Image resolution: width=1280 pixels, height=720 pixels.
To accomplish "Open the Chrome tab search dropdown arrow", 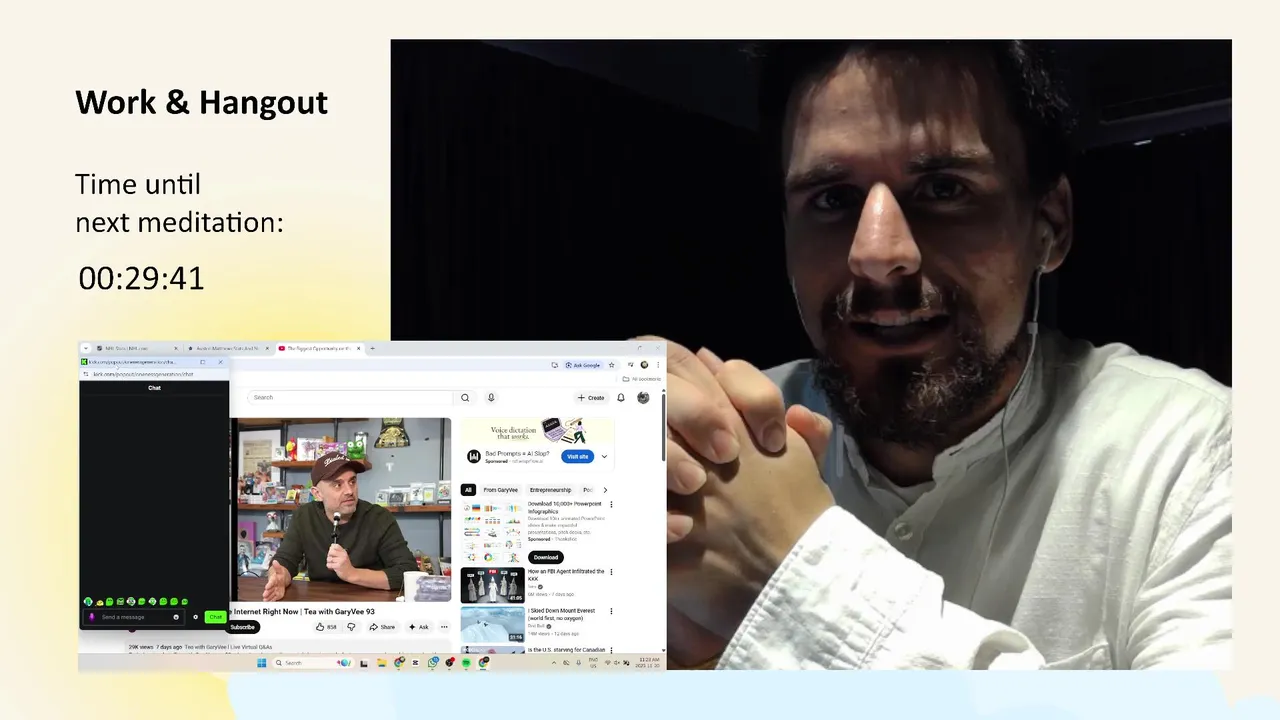I will [x=86, y=348].
